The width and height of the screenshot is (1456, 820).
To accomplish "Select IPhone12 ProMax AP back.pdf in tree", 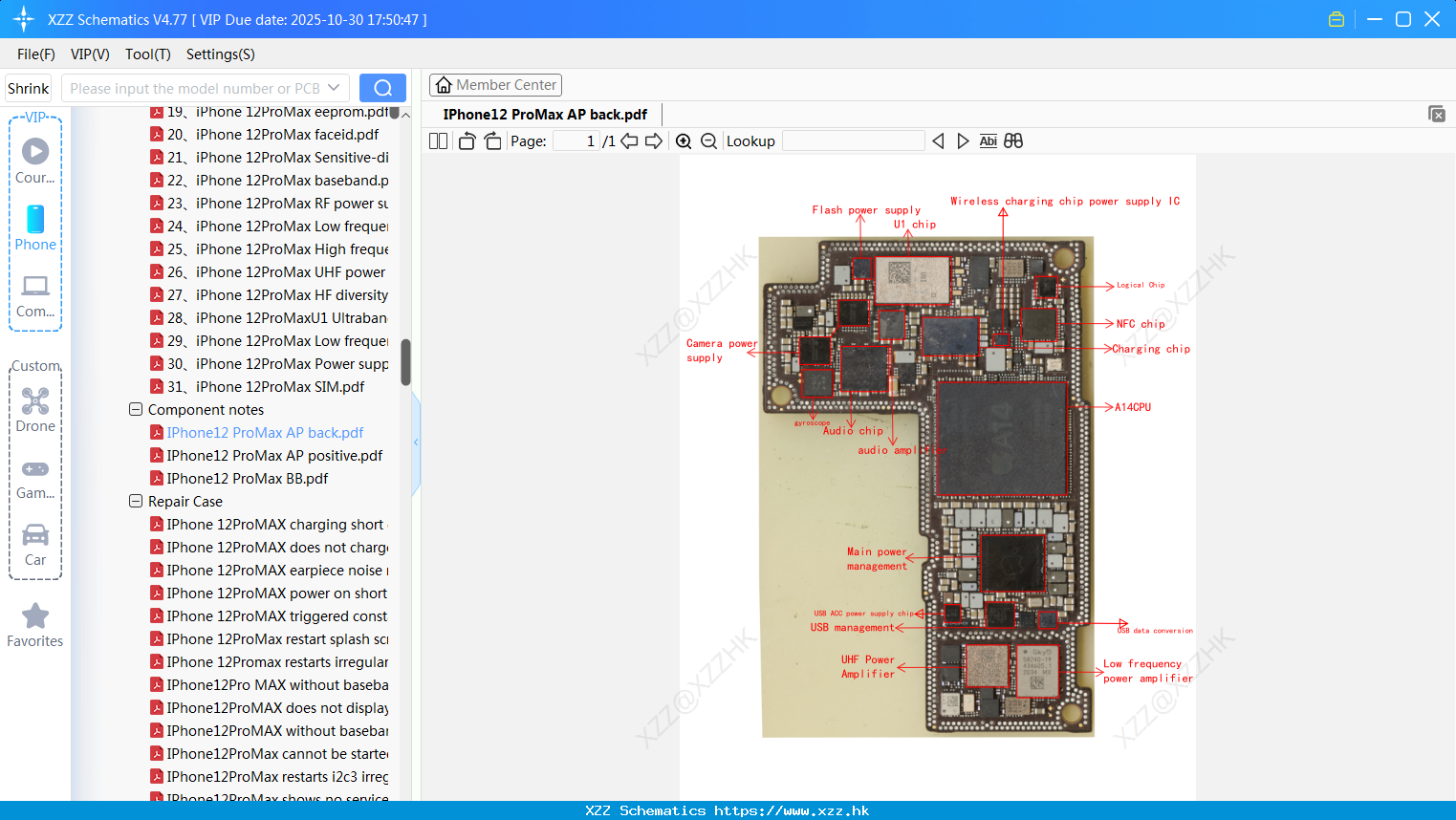I will (256, 432).
